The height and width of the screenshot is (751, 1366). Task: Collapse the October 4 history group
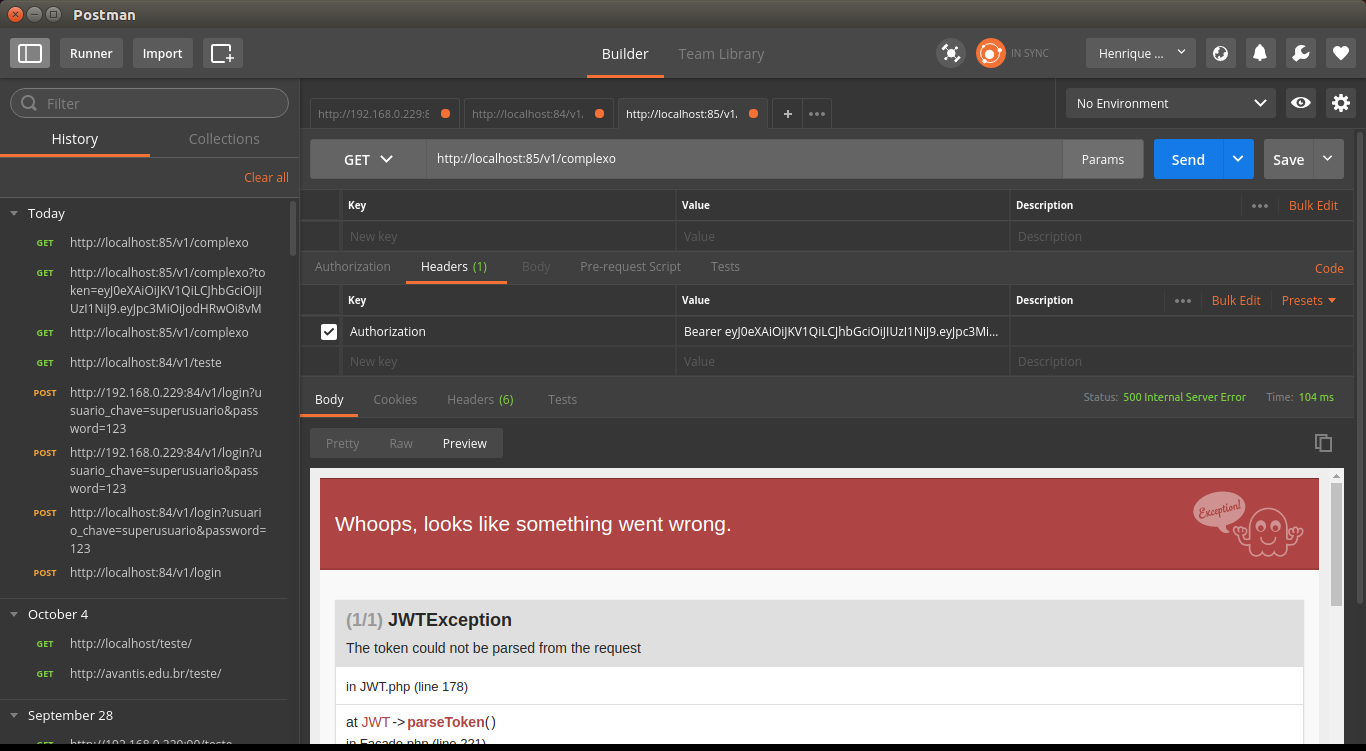coord(14,614)
